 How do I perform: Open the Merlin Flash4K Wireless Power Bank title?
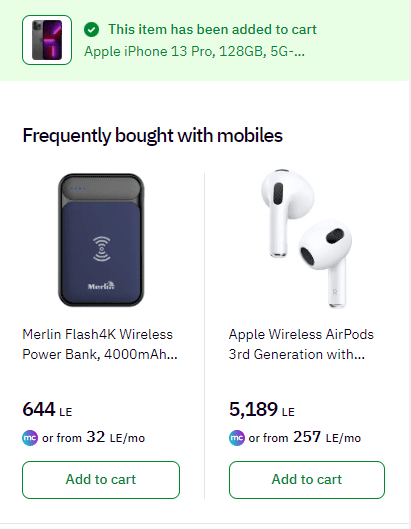pyautogui.click(x=100, y=344)
